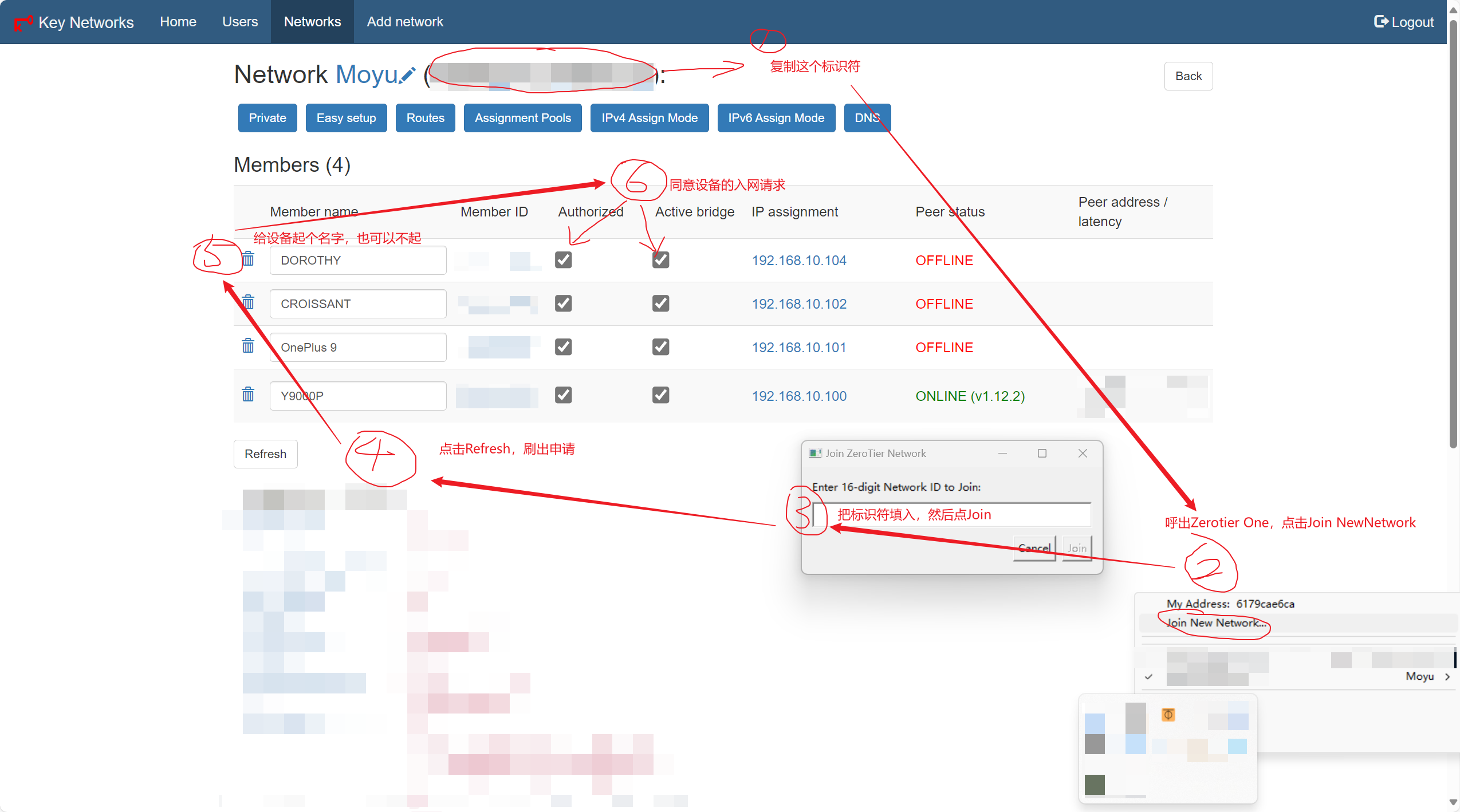This screenshot has height=812, width=1460.
Task: Open the DNS settings button
Action: click(x=867, y=118)
